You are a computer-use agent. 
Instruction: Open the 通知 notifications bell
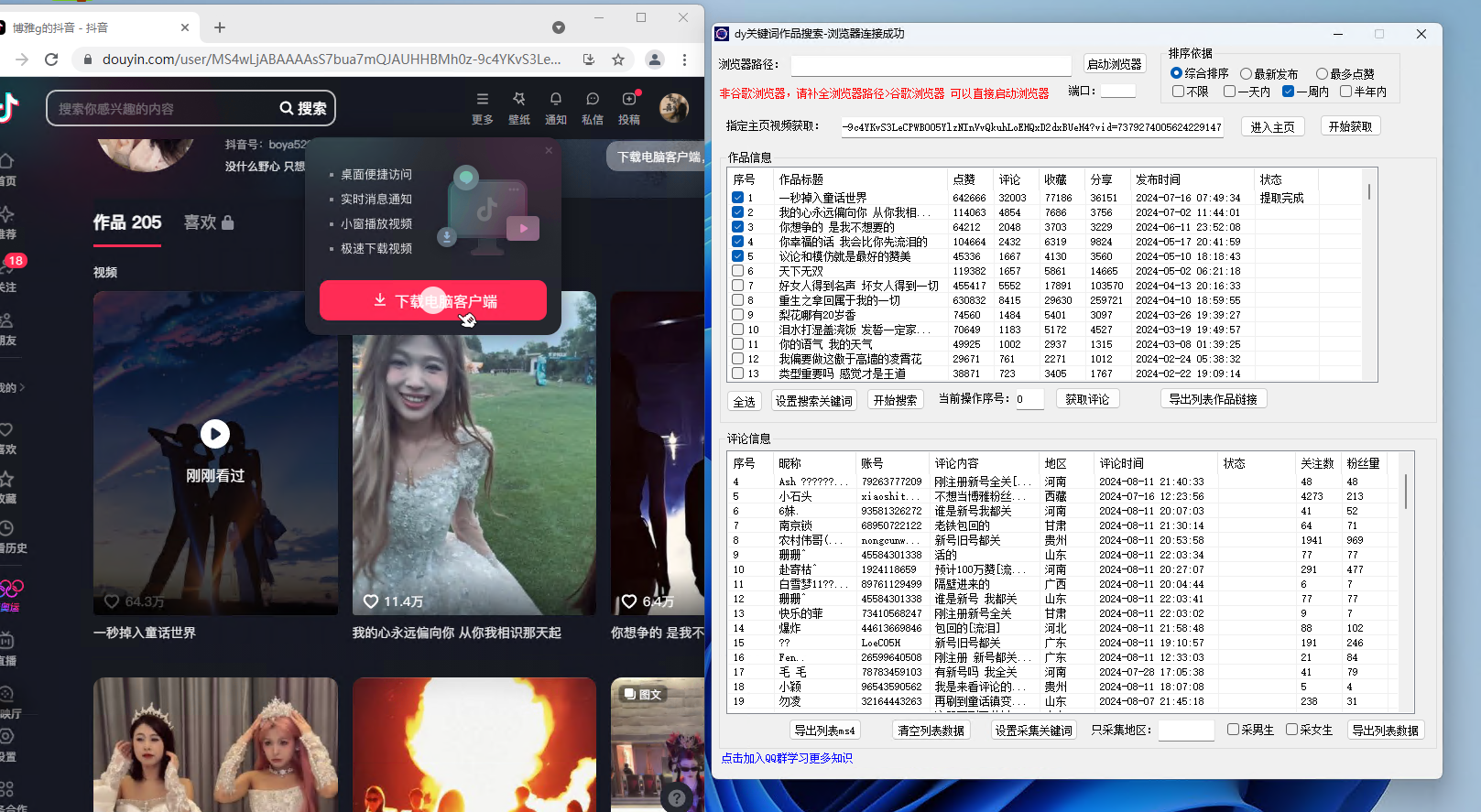[556, 108]
